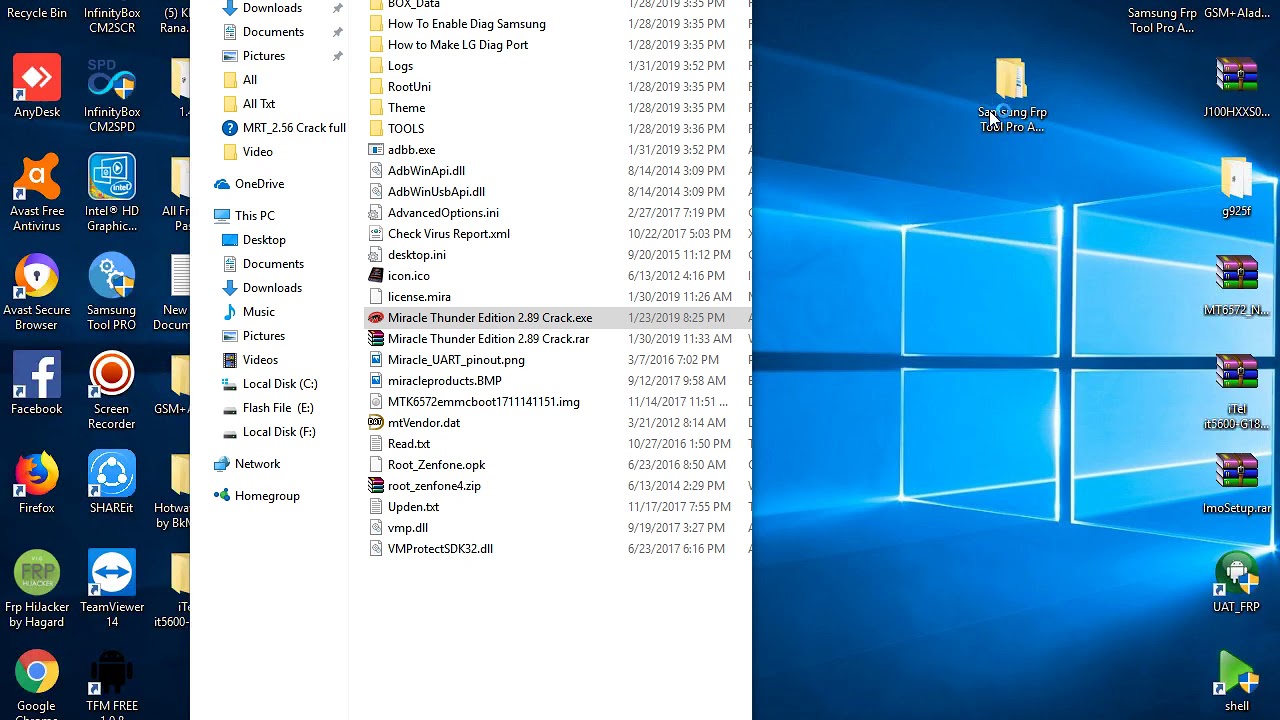Select J100HXXS0 archive on desktop
The height and width of the screenshot is (720, 1280).
point(1237,88)
